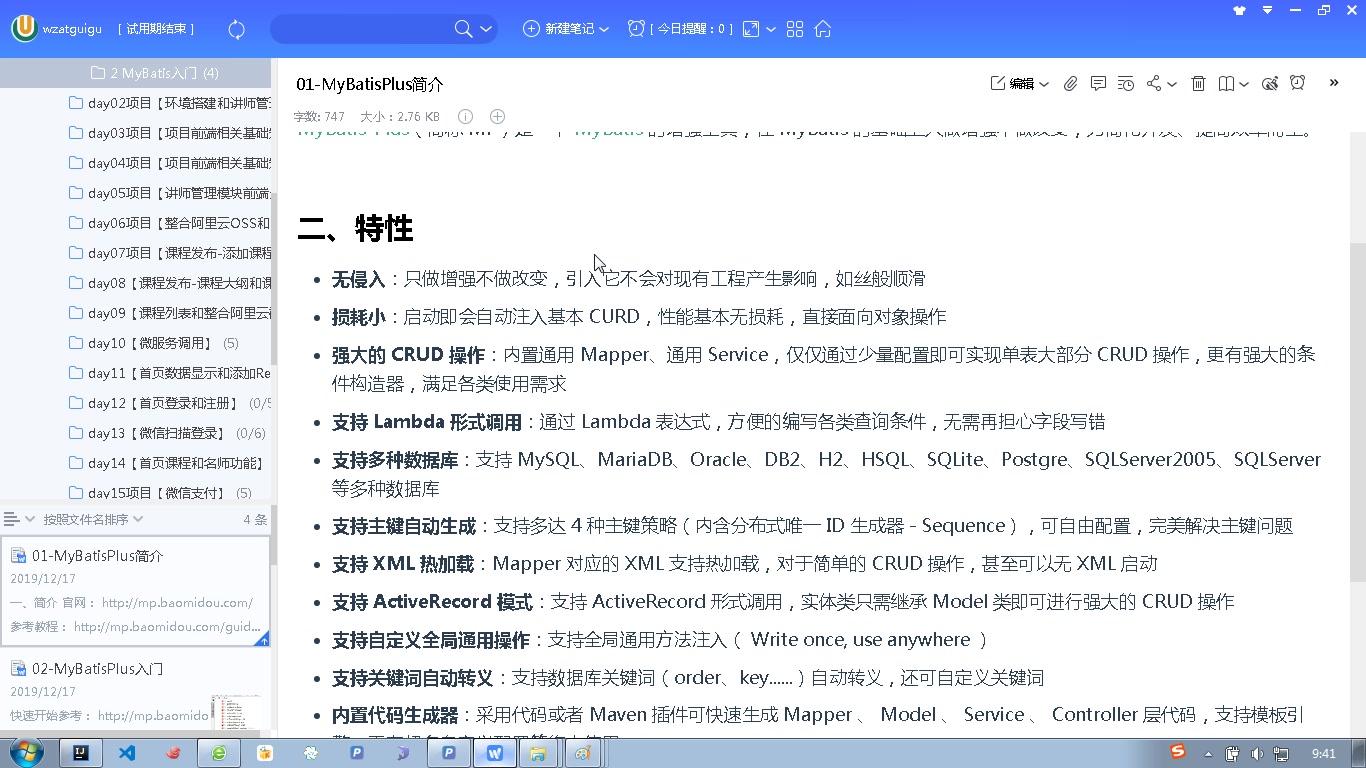Image resolution: width=1366 pixels, height=768 pixels.
Task: Select folder 2 MyBatis入门 (4)
Action: [135, 73]
